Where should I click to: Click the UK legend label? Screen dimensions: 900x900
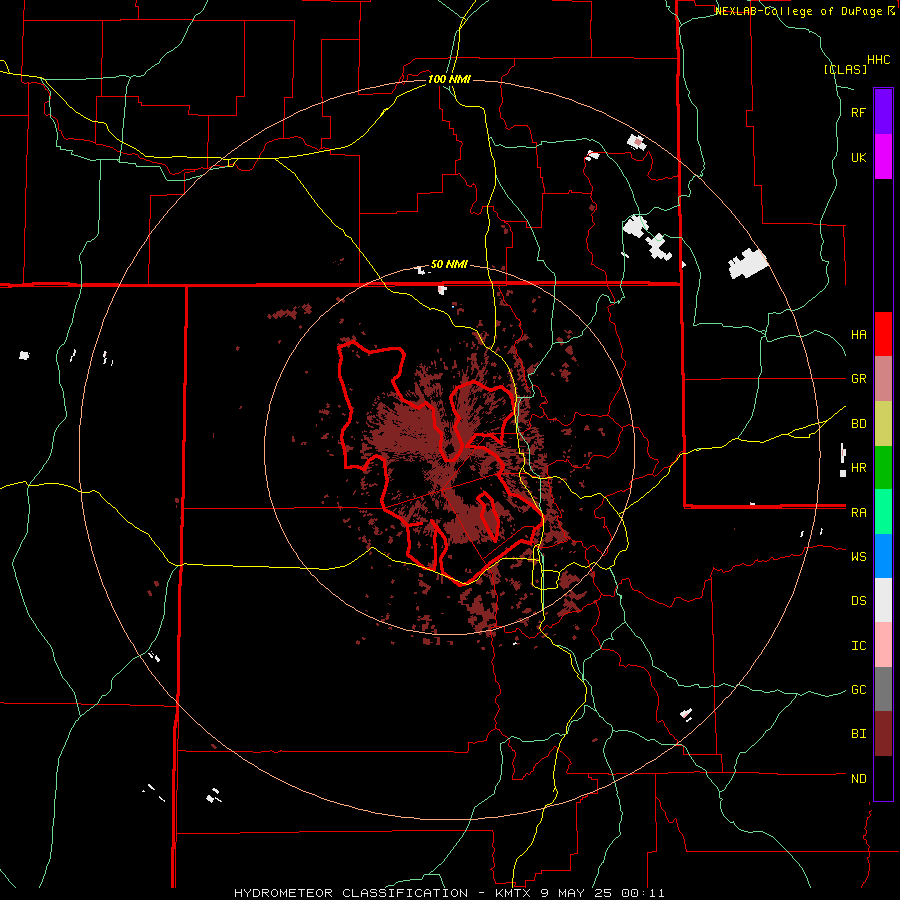point(858,157)
